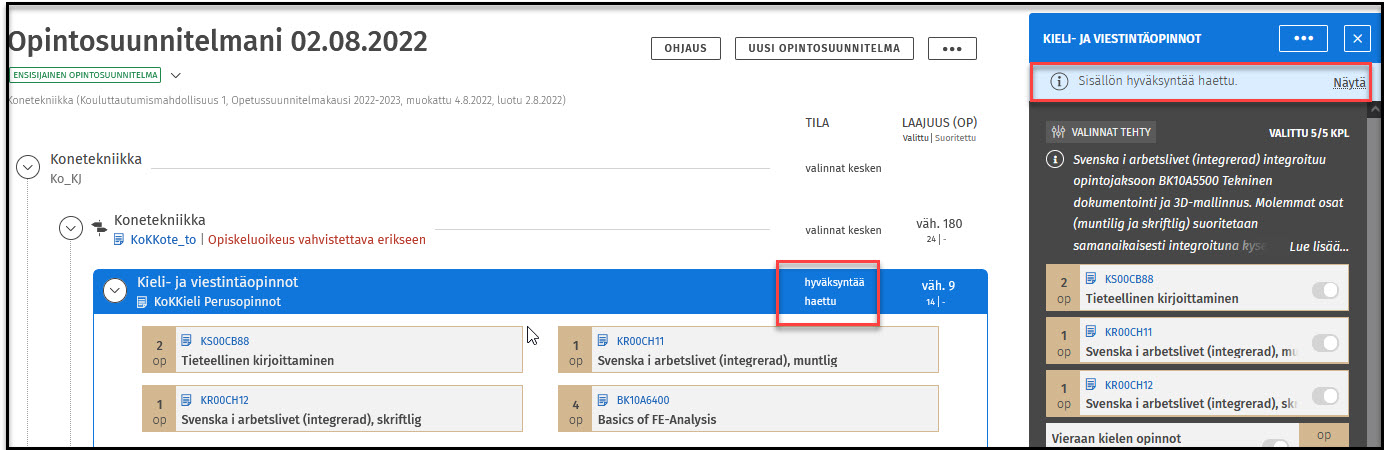Screen dimensions: 1384x450
Task: Click the info icon in approval notification
Action: click(1059, 82)
